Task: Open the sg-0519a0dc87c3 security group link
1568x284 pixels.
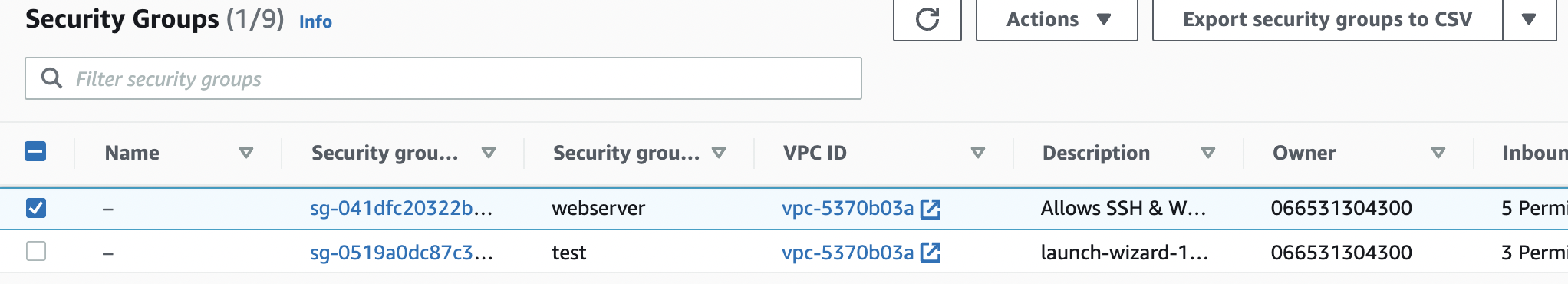Action: (401, 253)
